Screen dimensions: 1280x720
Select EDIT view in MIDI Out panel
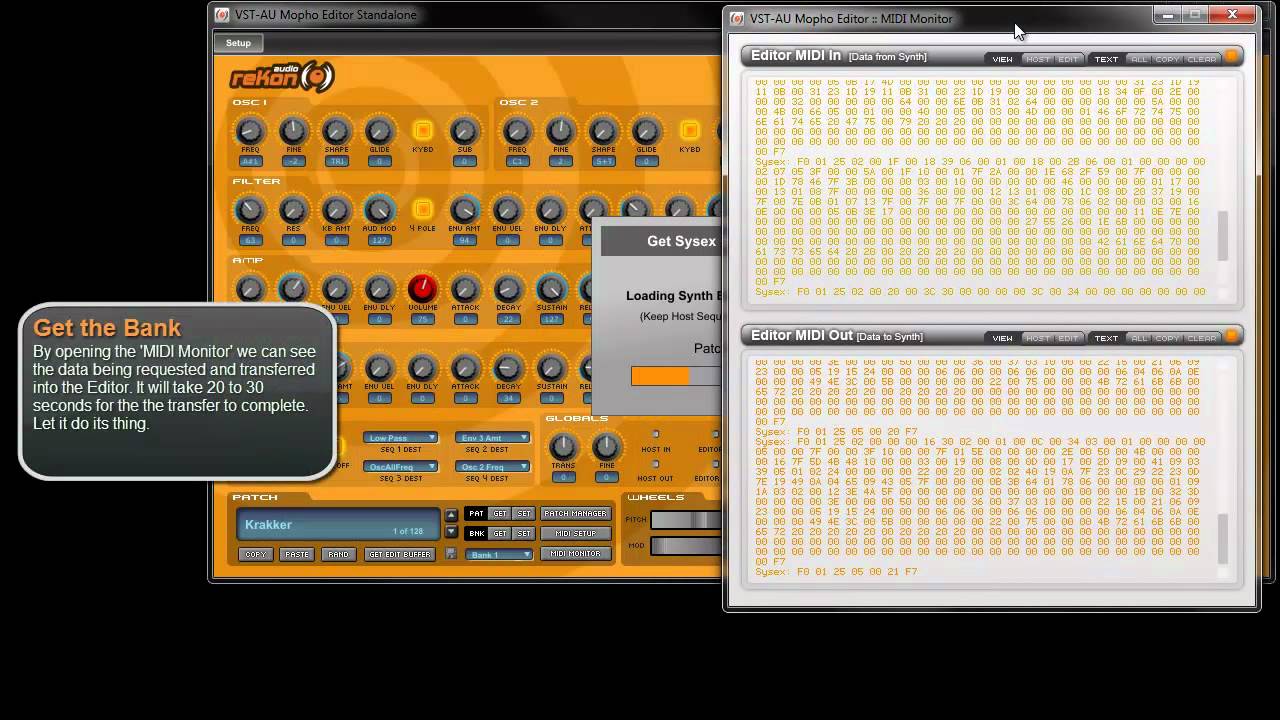click(1068, 338)
